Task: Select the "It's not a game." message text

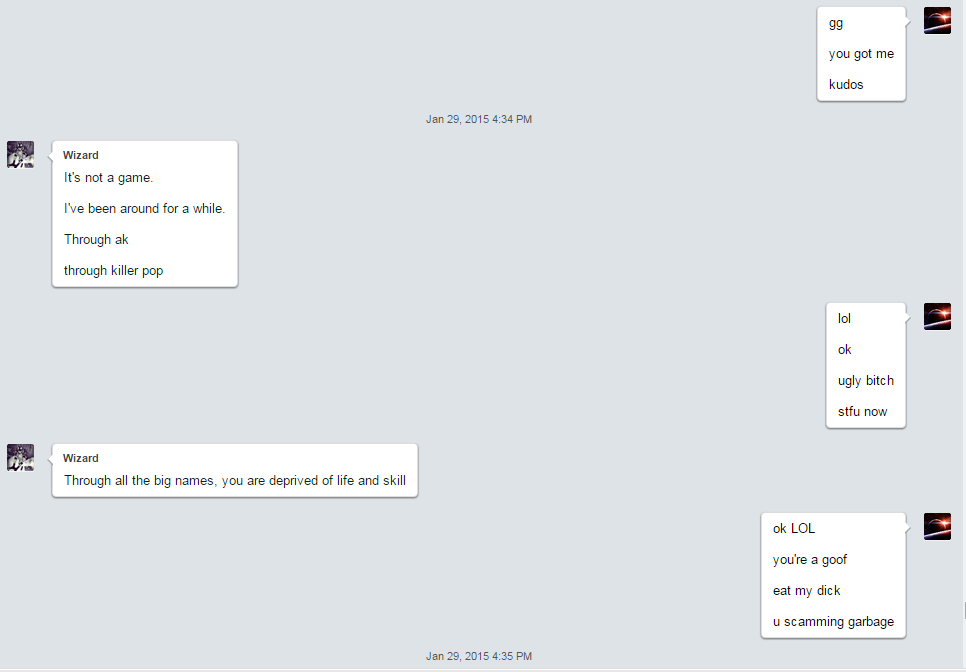Action: pyautogui.click(x=108, y=177)
